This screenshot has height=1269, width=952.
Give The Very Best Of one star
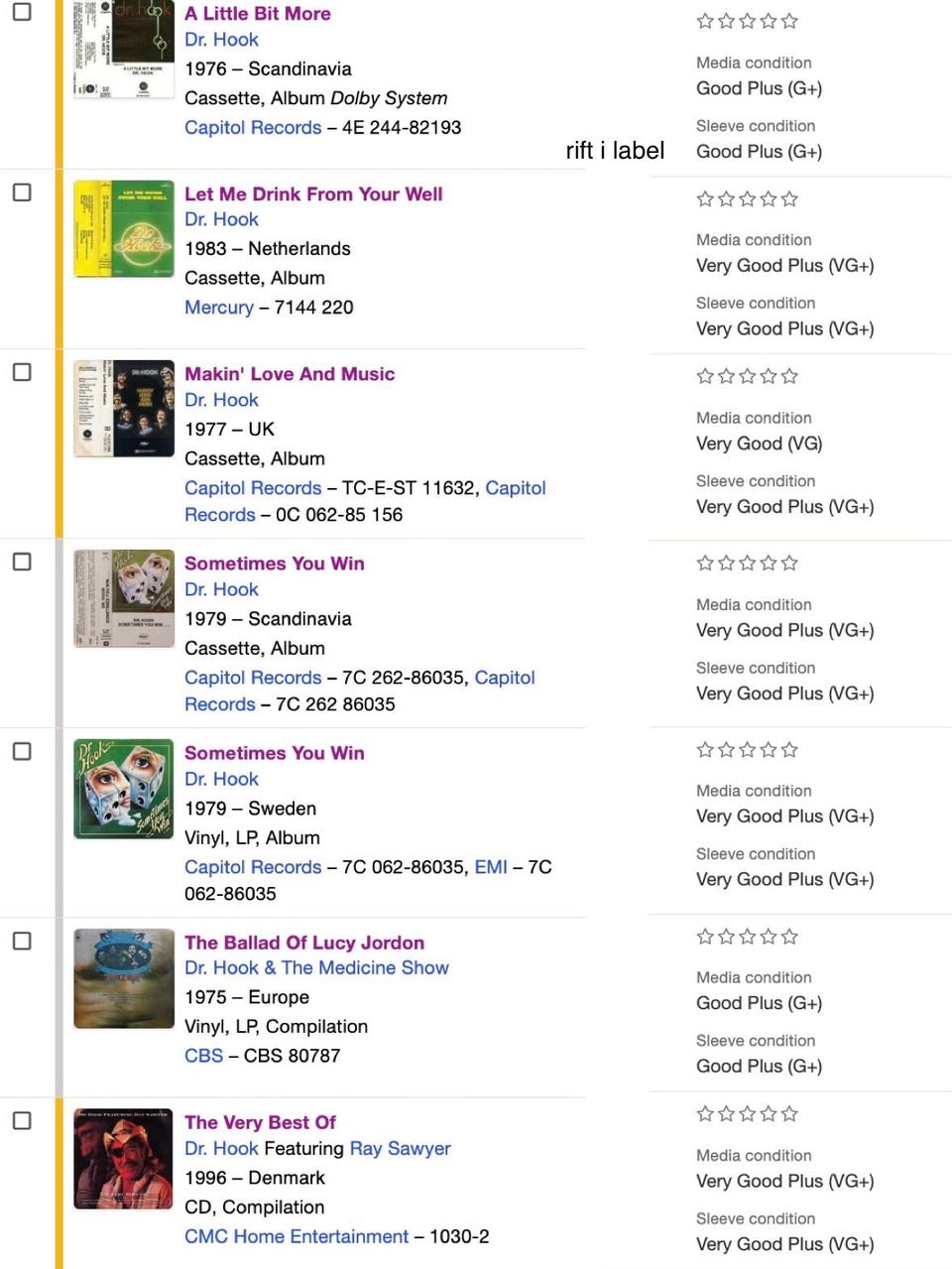705,1113
